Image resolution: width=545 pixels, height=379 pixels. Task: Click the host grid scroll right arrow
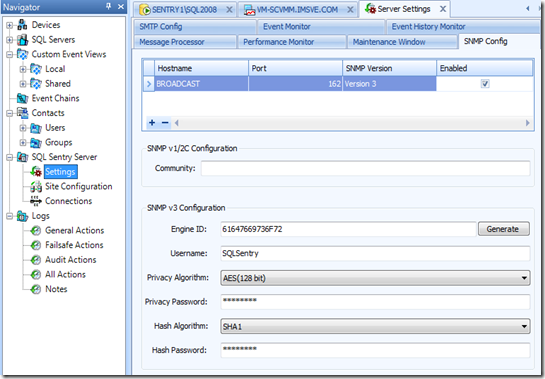coord(528,123)
